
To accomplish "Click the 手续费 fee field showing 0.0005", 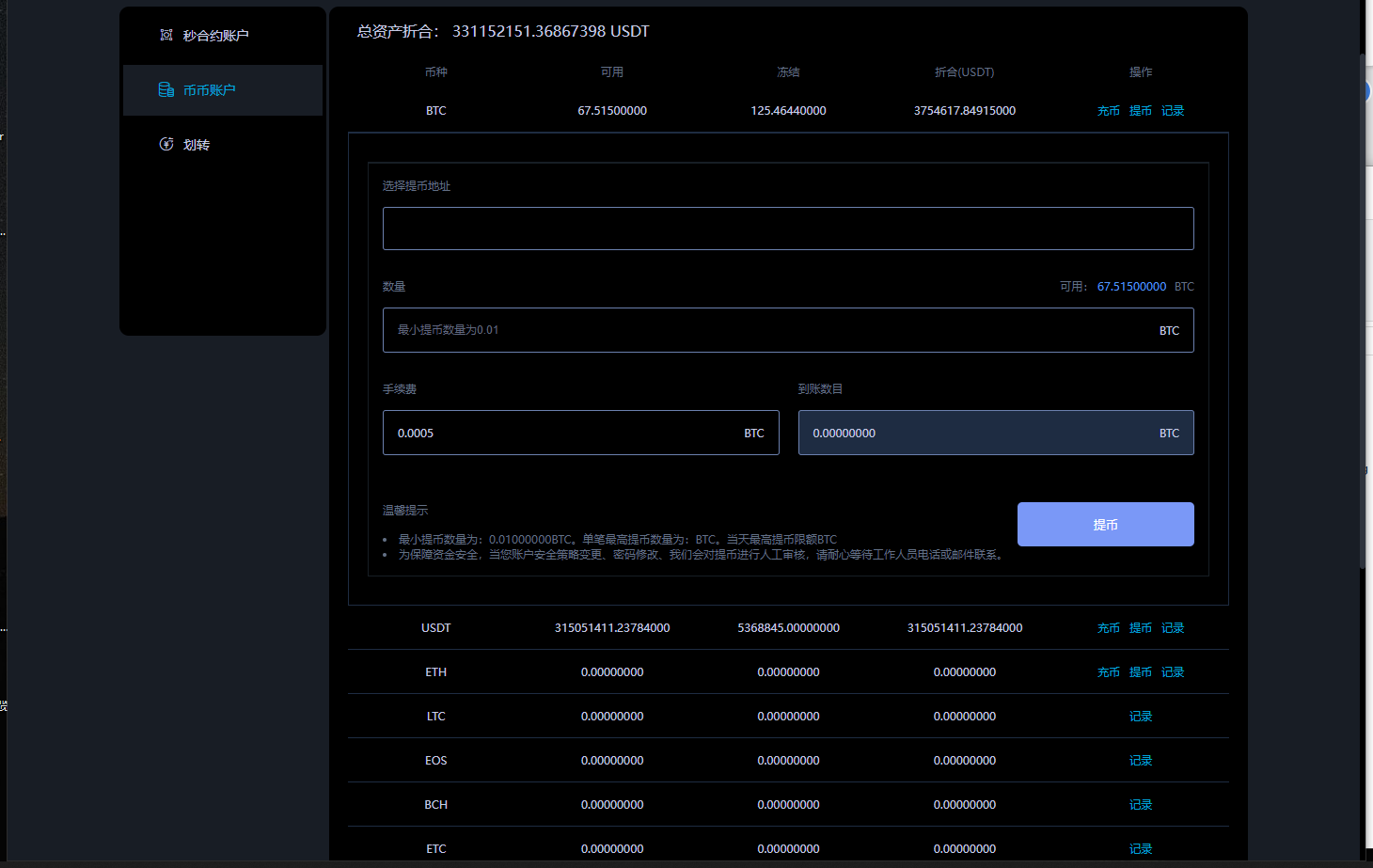I will point(564,433).
